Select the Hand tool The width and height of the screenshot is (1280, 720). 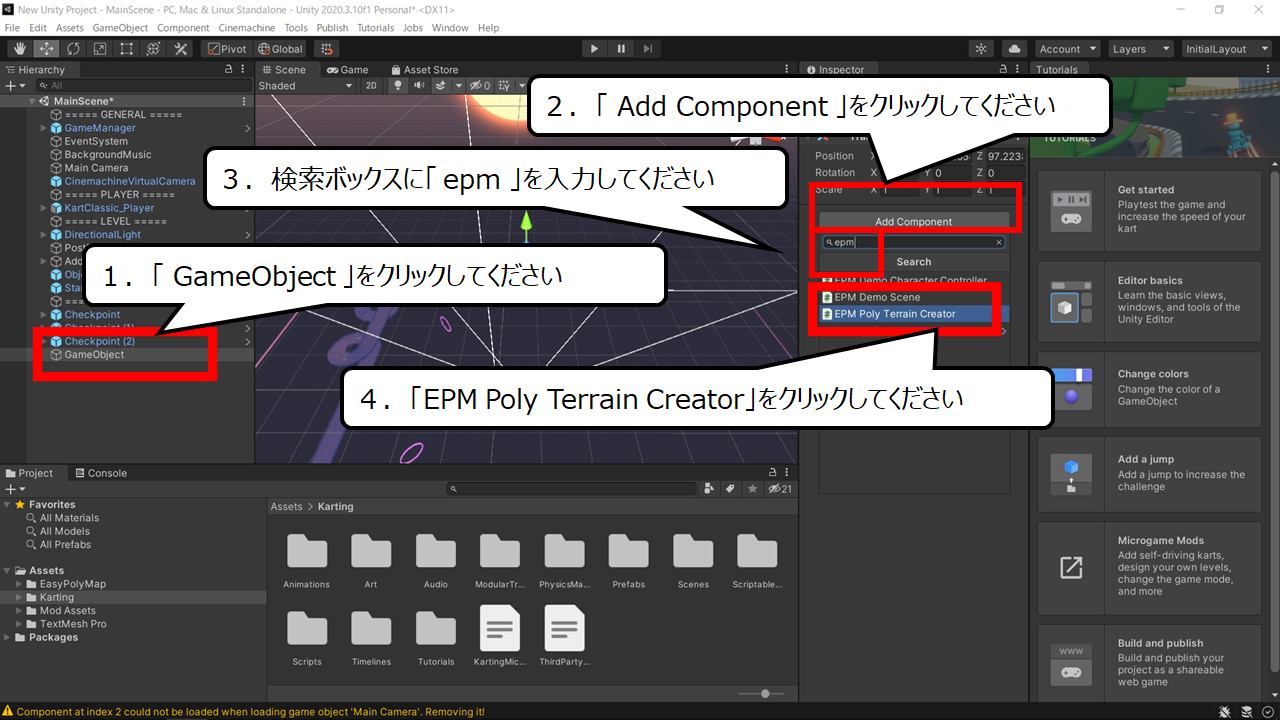point(20,48)
